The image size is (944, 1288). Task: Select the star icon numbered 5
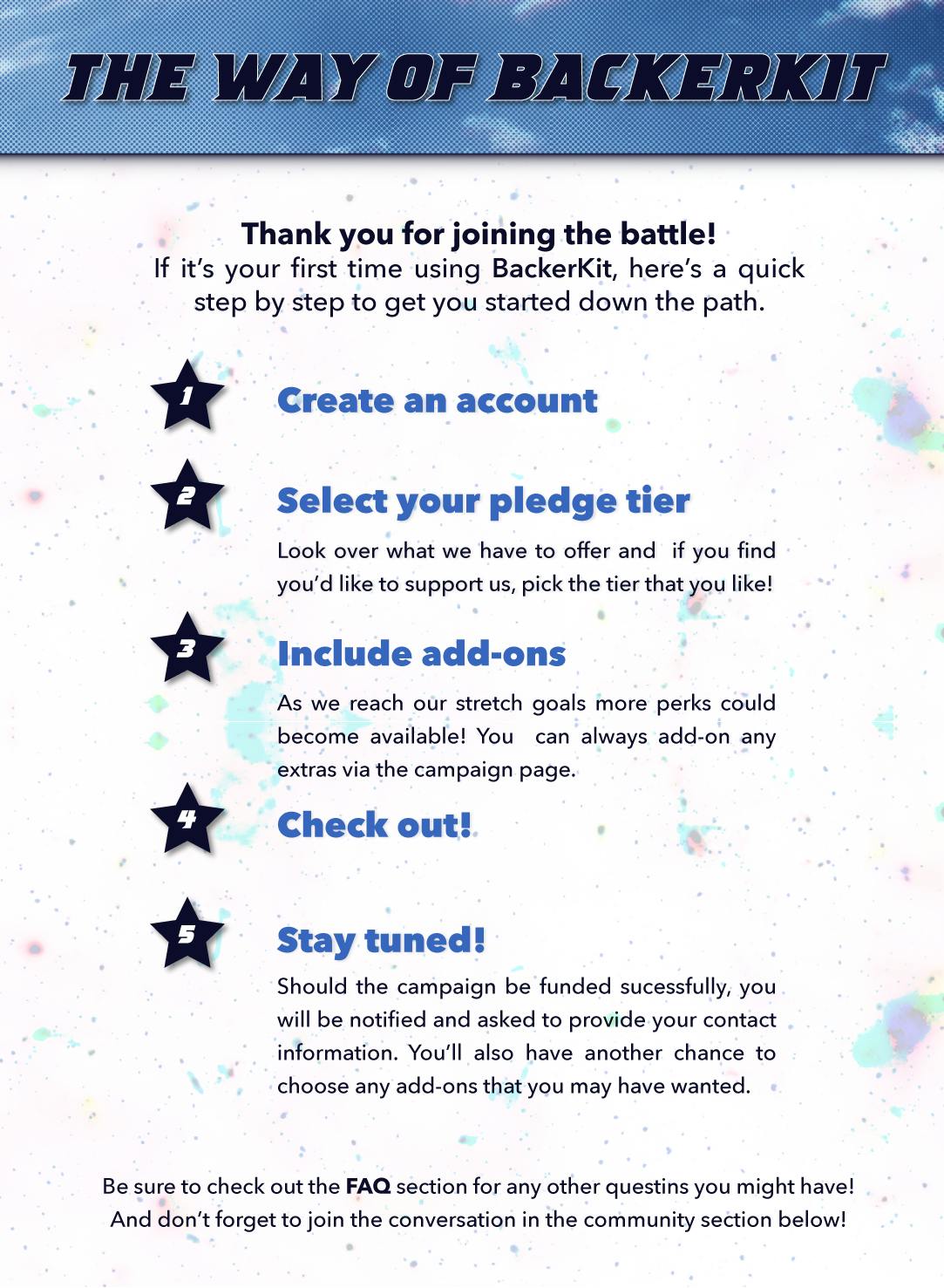tap(187, 935)
